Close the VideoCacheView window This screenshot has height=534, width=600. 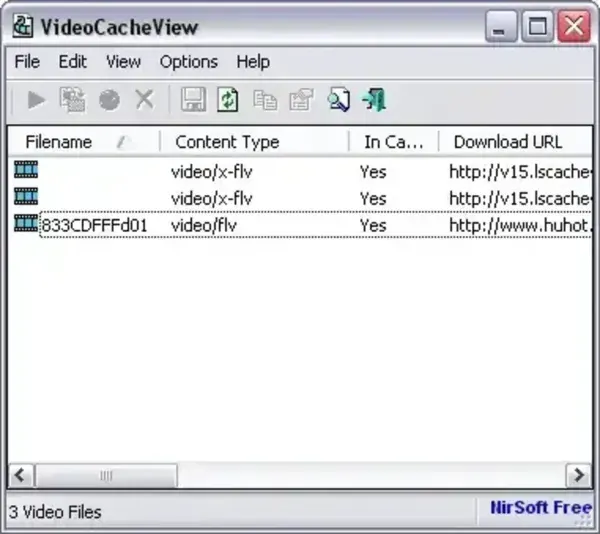point(574,26)
